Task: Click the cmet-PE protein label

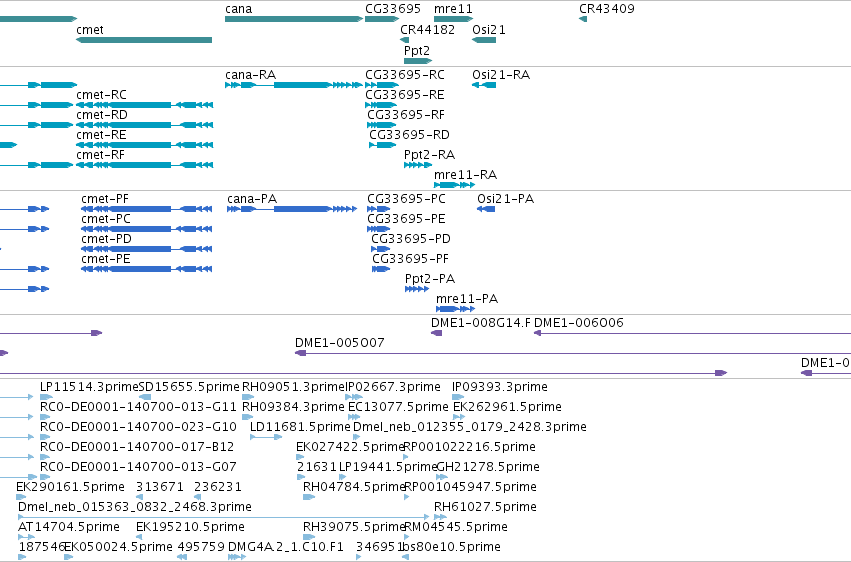Action: coord(106,259)
